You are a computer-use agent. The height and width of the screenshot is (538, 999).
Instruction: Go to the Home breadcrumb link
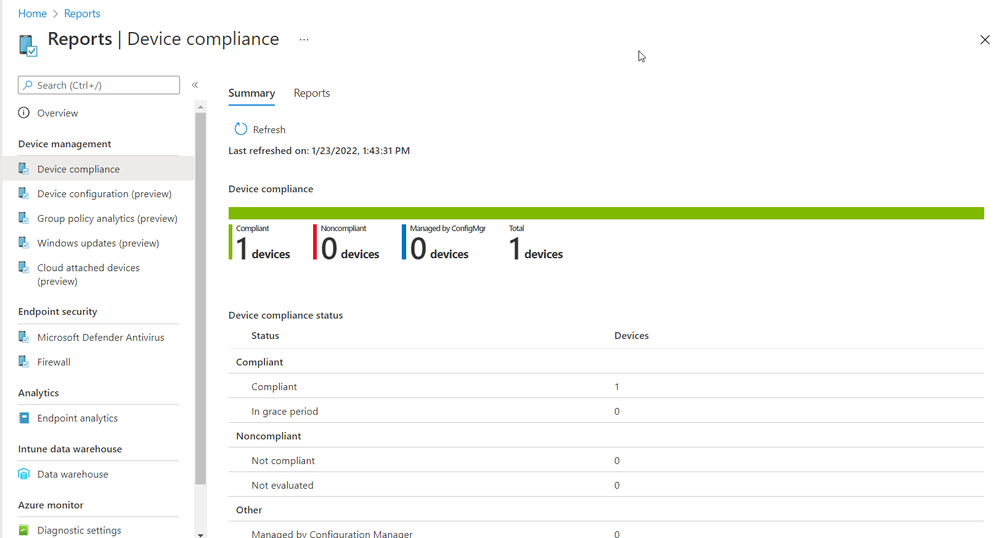coord(32,14)
